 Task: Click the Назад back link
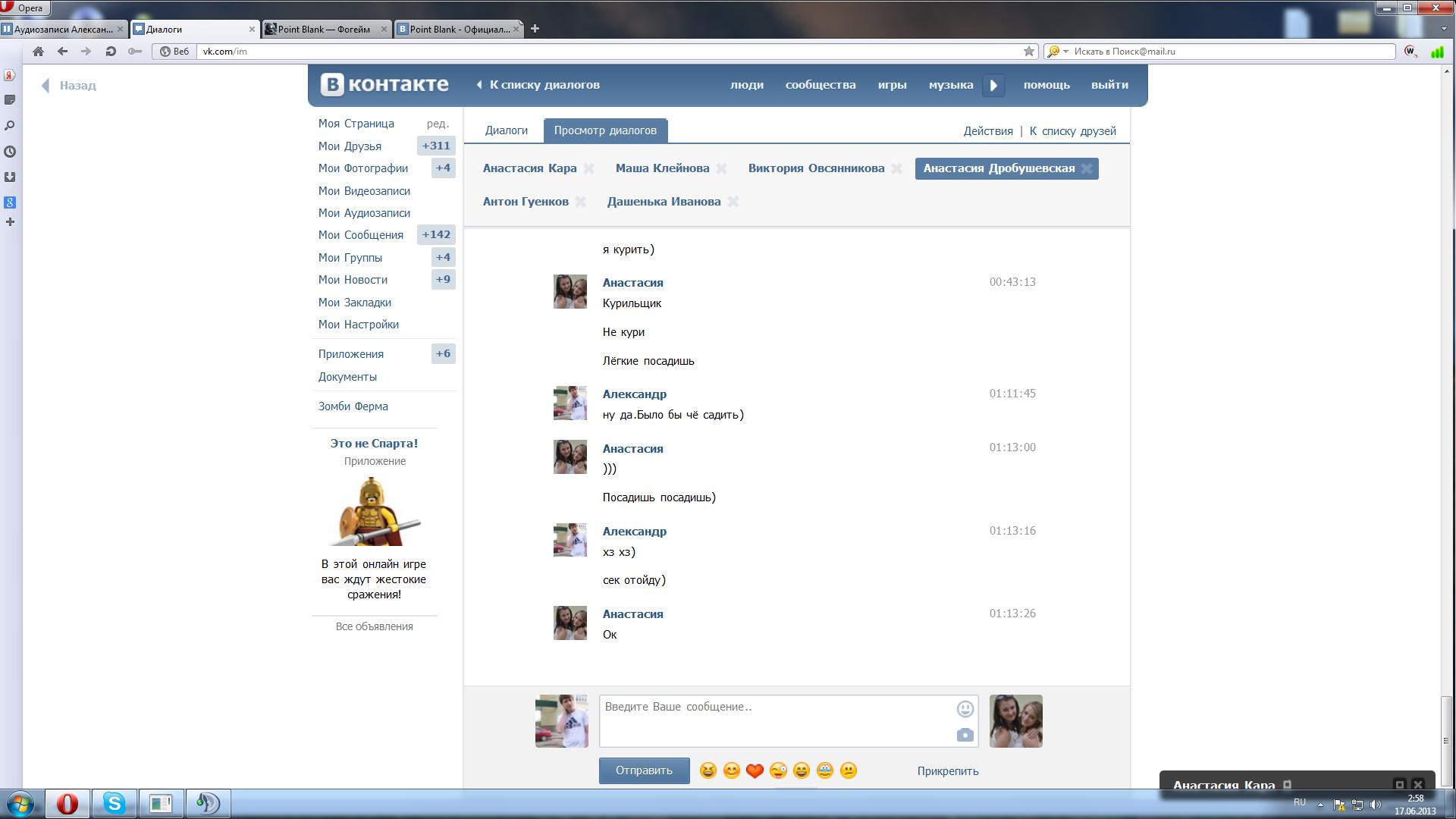click(x=69, y=86)
